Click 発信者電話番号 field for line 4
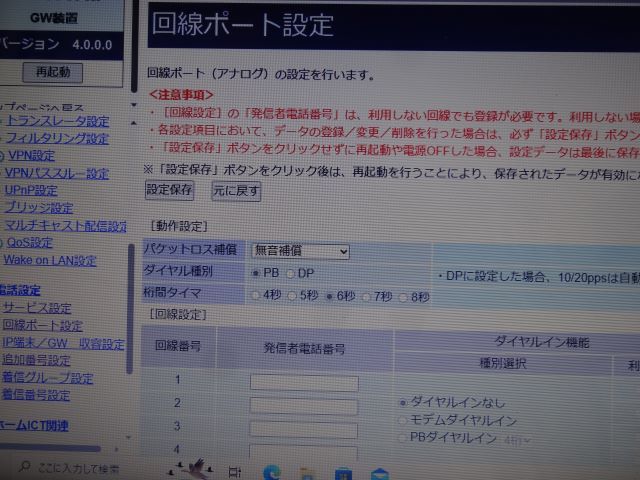The width and height of the screenshot is (640, 480). tap(303, 452)
